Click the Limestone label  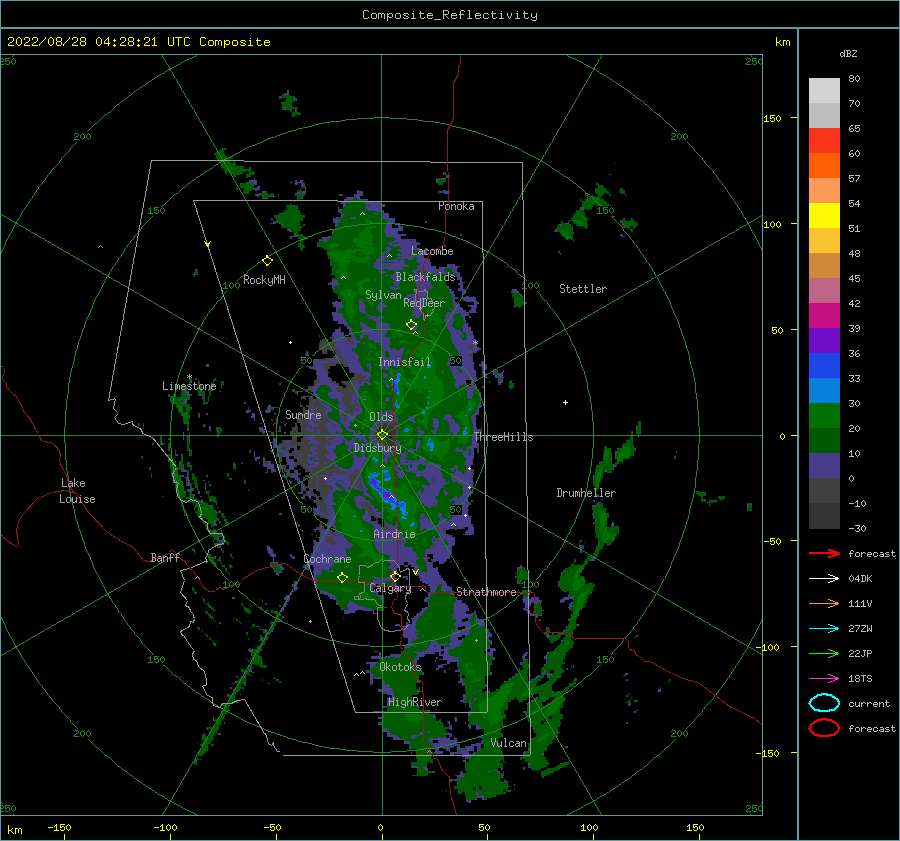point(189,386)
